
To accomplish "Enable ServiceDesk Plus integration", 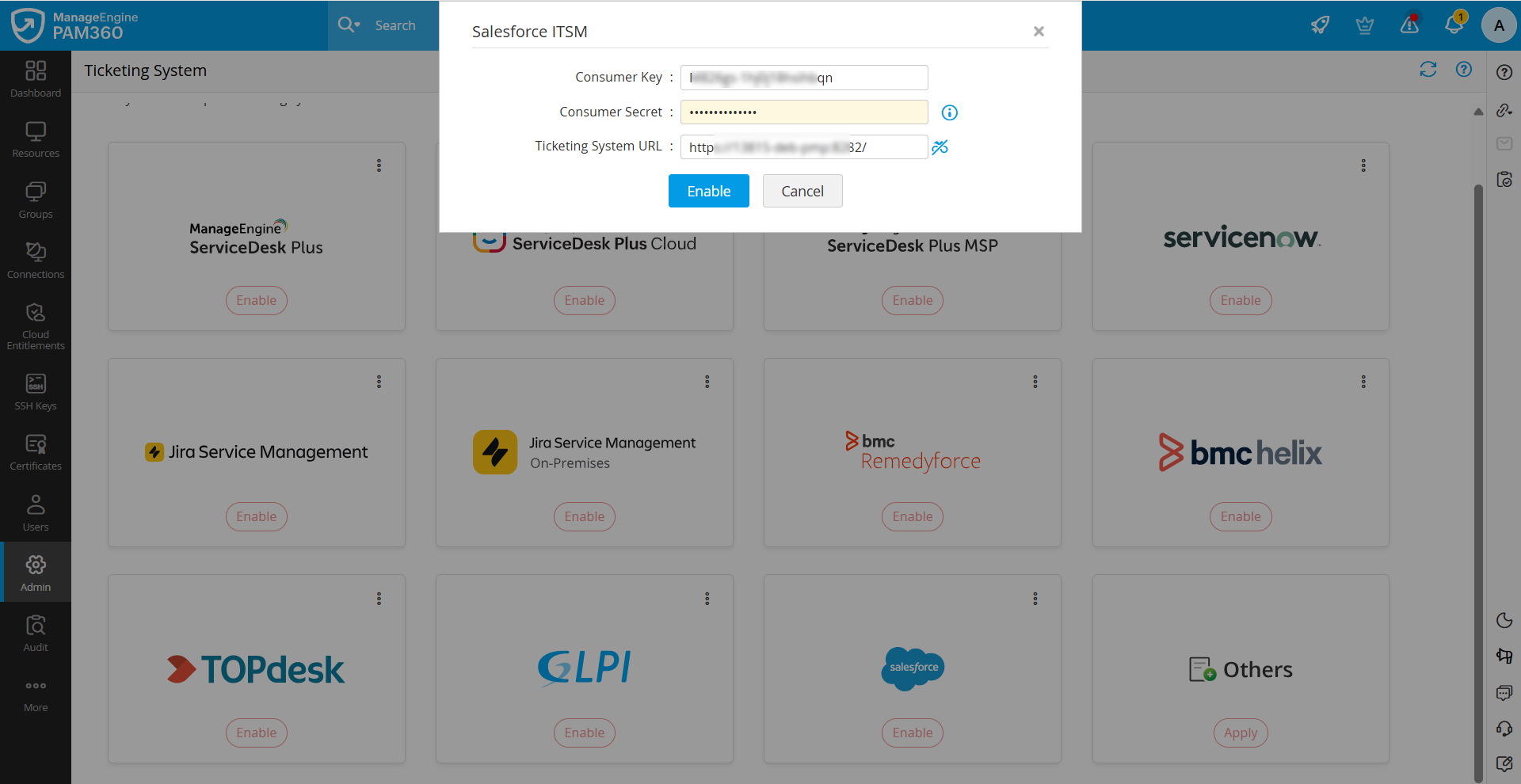I will pos(257,300).
